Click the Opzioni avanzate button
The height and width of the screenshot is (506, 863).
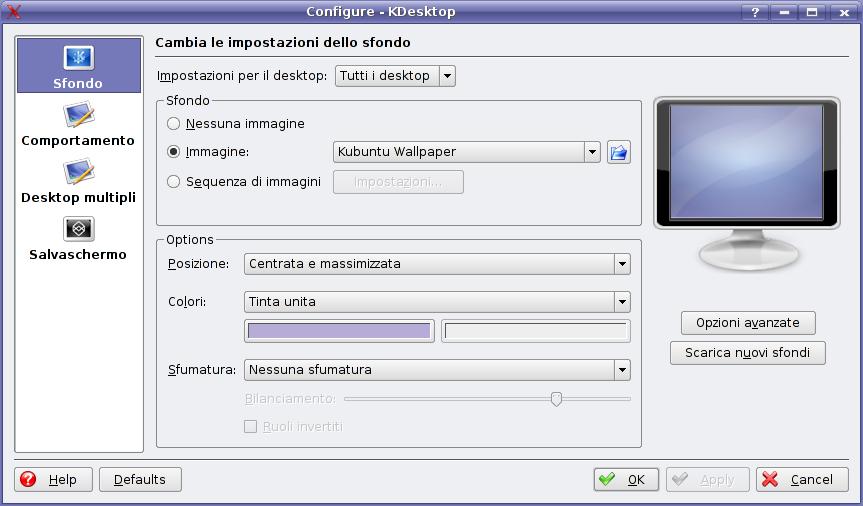click(x=748, y=323)
